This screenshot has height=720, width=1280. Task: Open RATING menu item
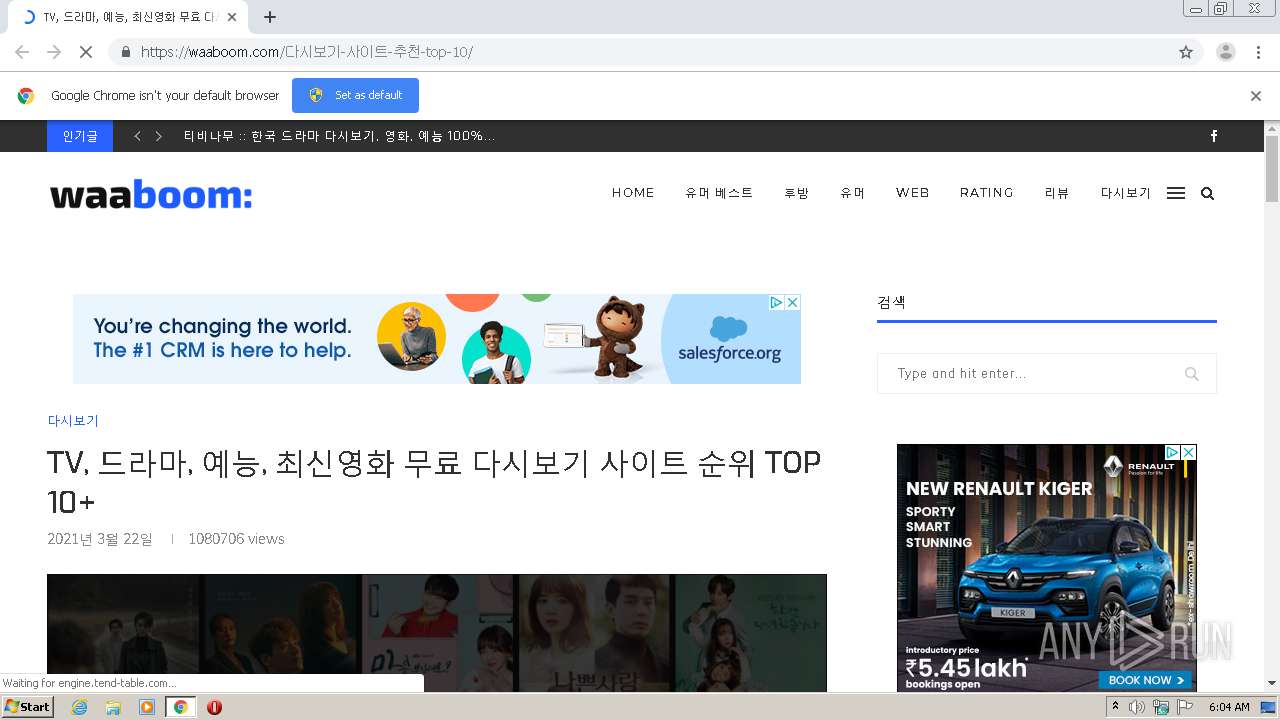(x=986, y=193)
